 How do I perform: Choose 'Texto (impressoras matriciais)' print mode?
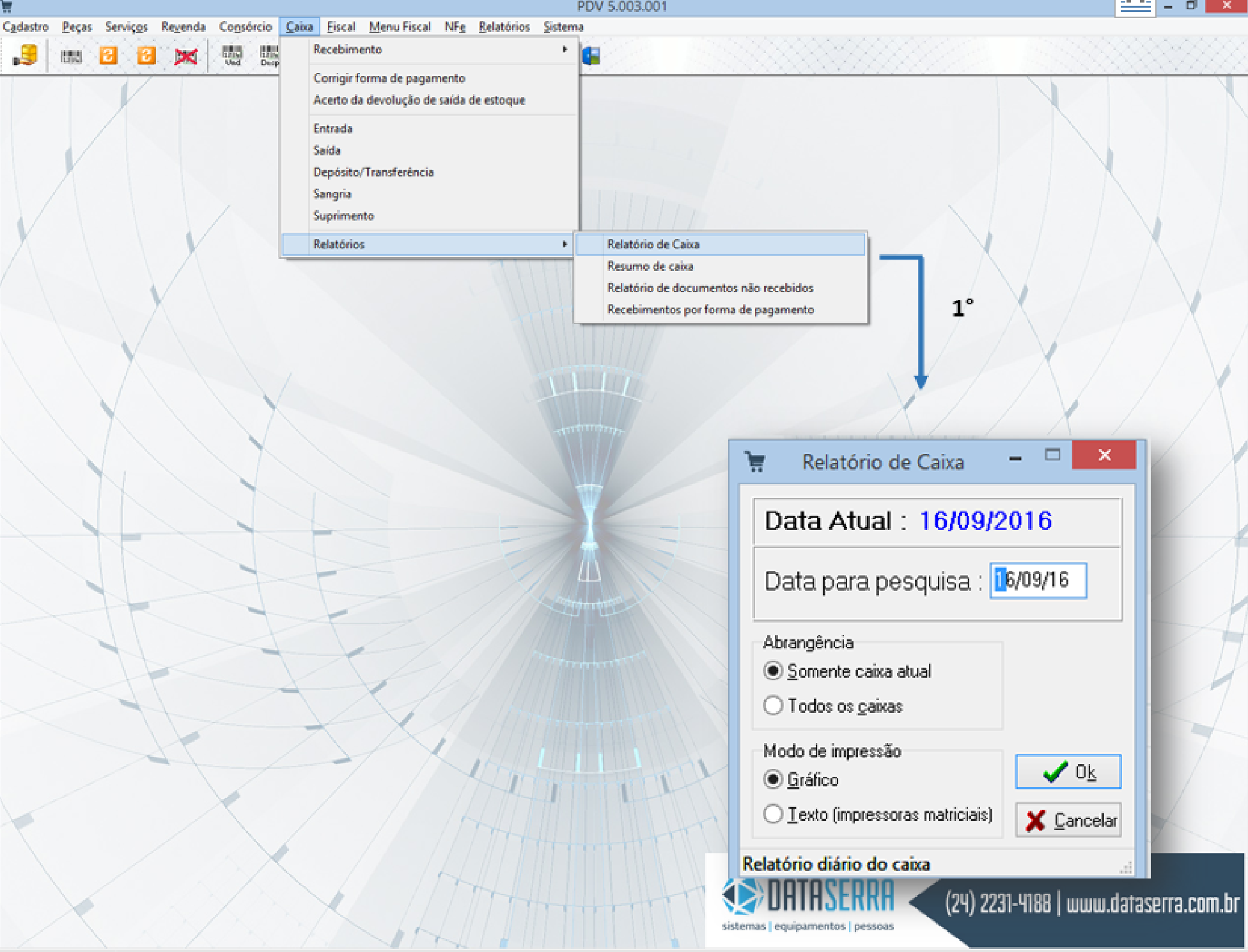[773, 814]
